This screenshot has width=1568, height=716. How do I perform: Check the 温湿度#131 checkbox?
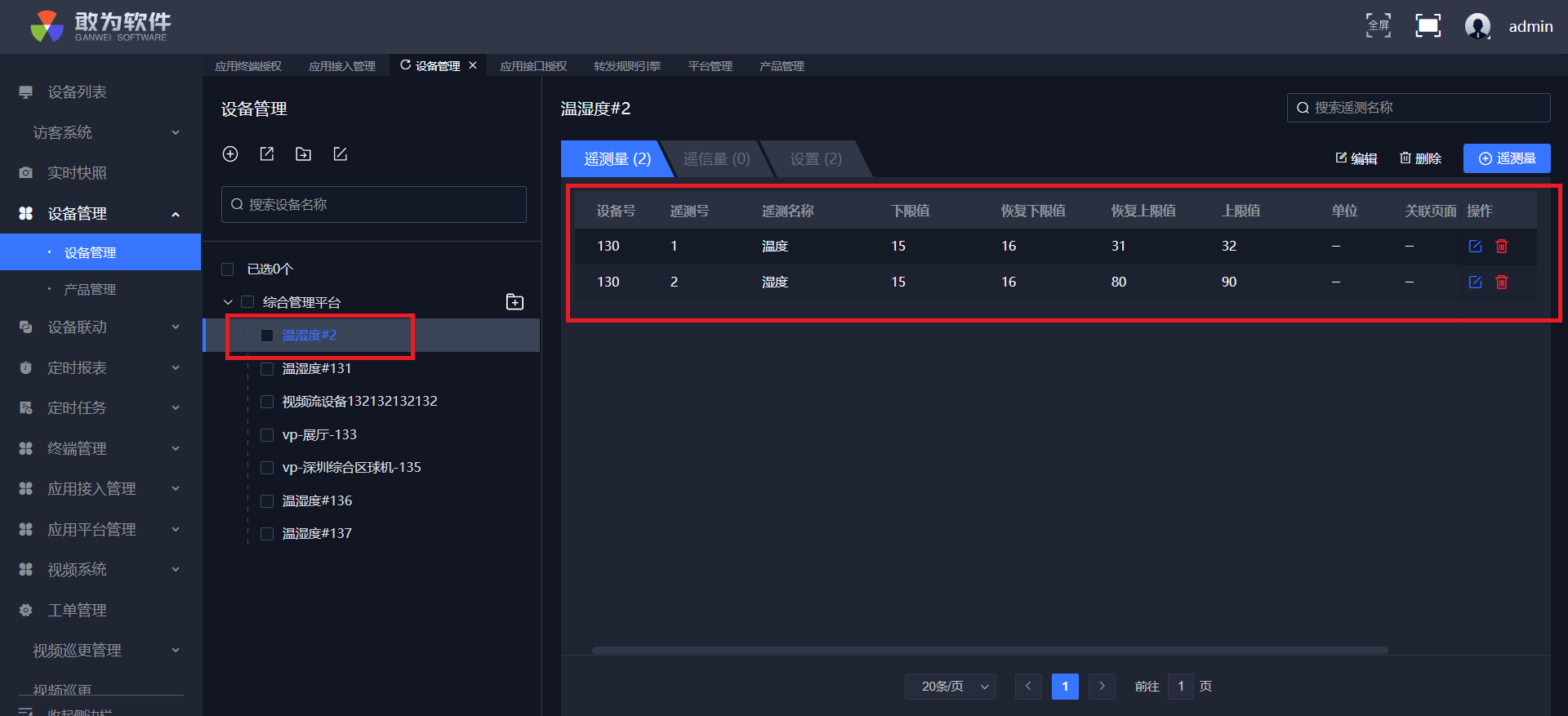[267, 369]
